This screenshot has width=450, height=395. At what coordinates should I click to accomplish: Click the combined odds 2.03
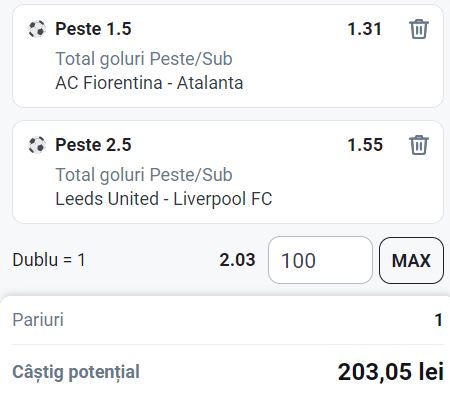pyautogui.click(x=237, y=260)
